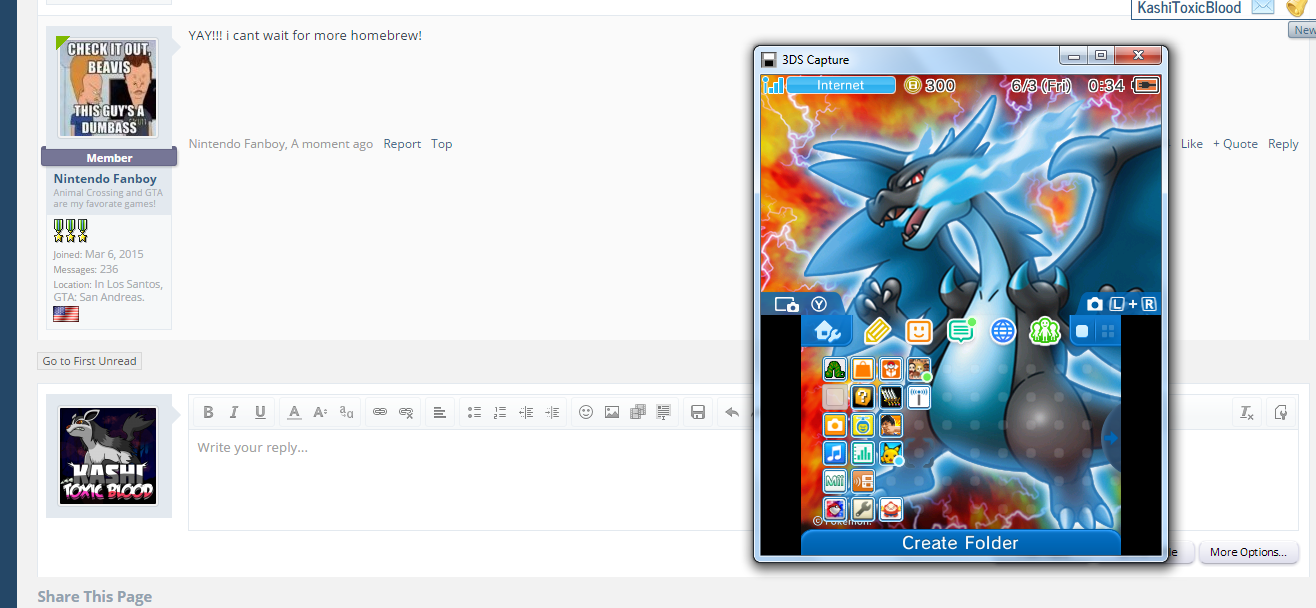This screenshot has height=608, width=1316.
Task: Insert an ordered numbered list
Action: click(x=500, y=412)
